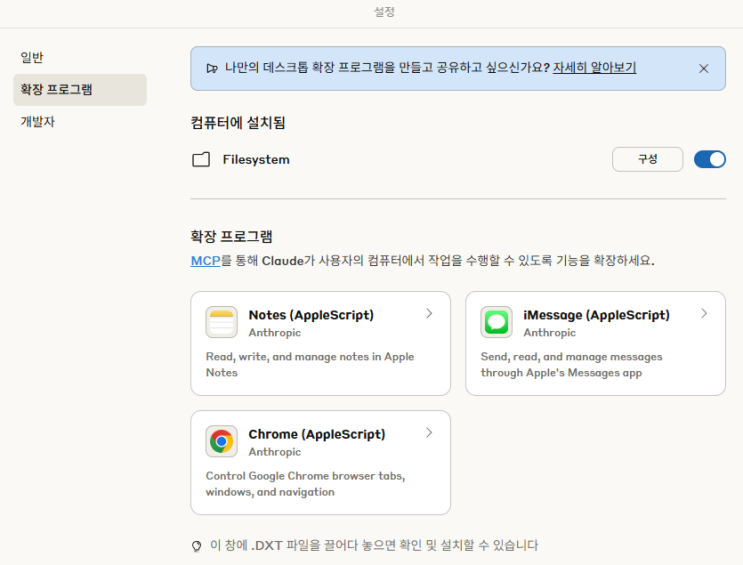Viewport: 743px width, 565px height.
Task: Select 확장 프로그램 in the sidebar
Action: [80, 90]
